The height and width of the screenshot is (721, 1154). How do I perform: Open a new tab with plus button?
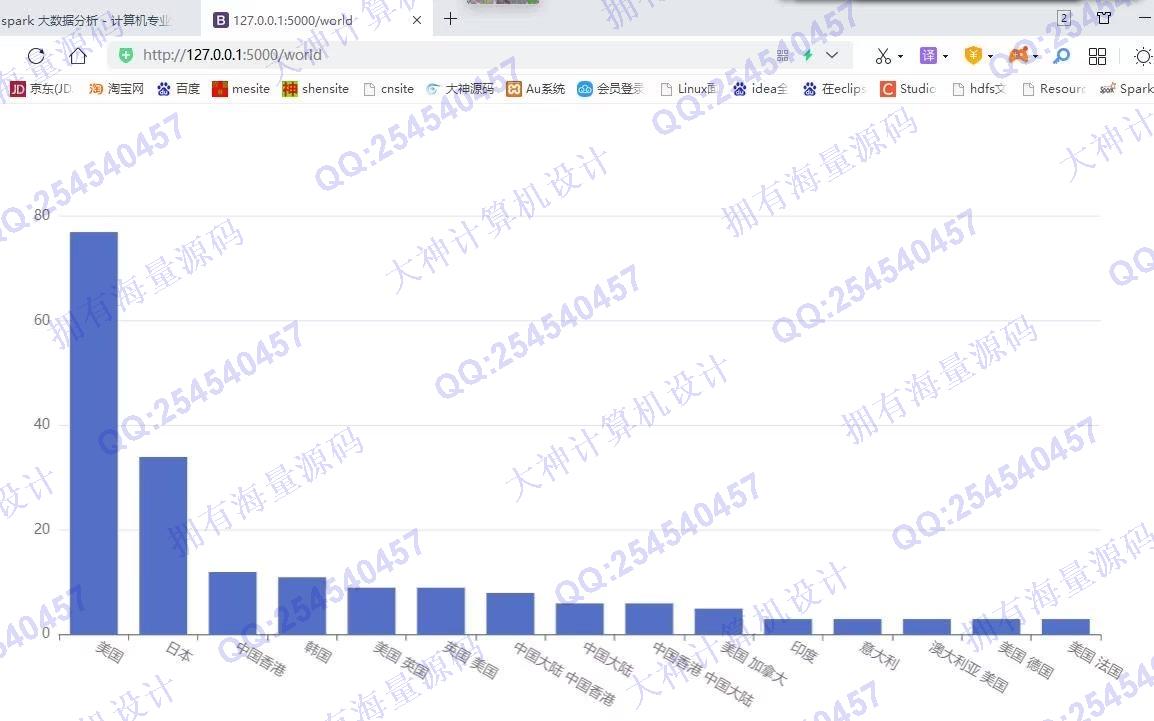coord(450,19)
